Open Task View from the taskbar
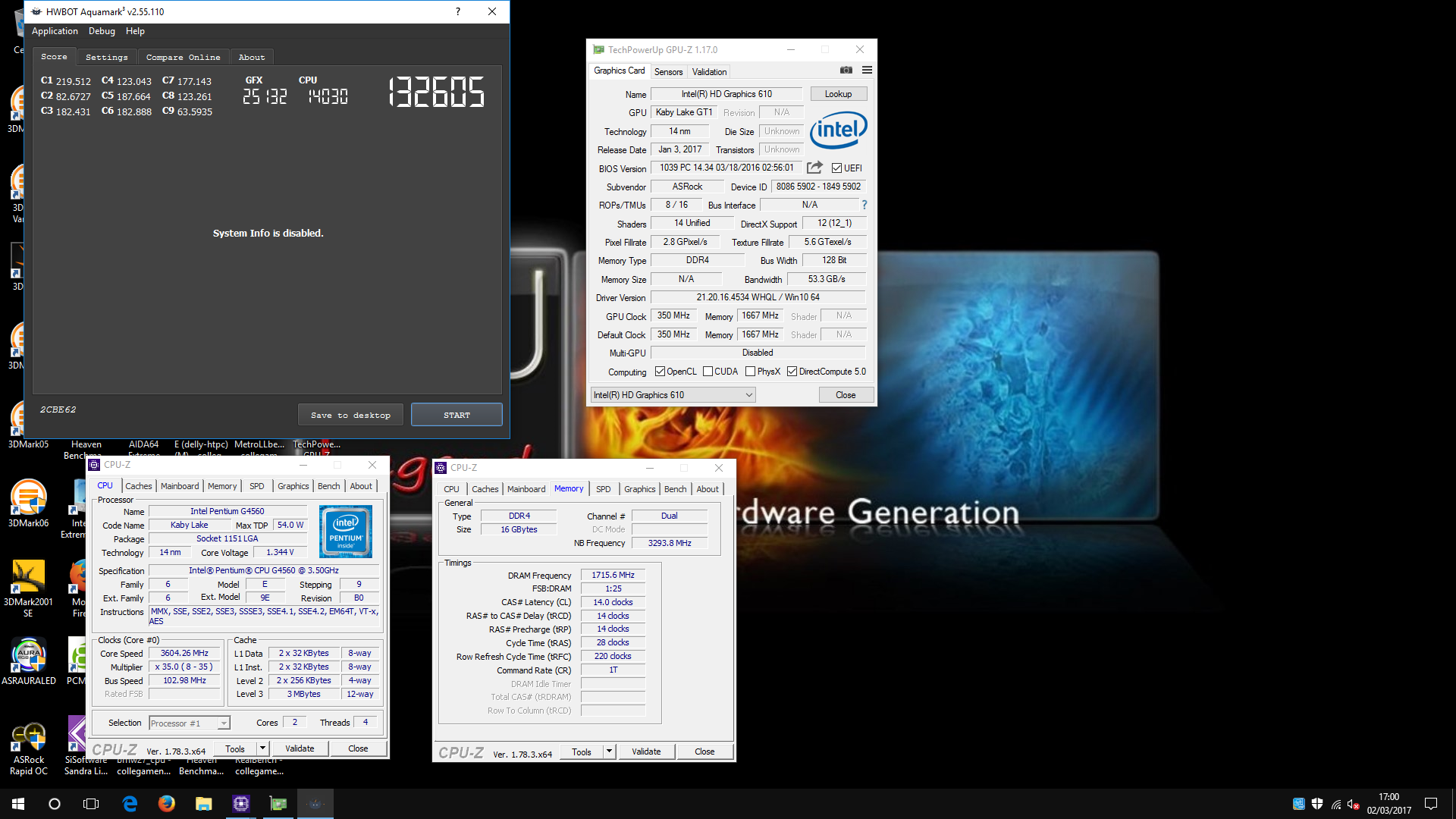The width and height of the screenshot is (1456, 819). pyautogui.click(x=91, y=804)
